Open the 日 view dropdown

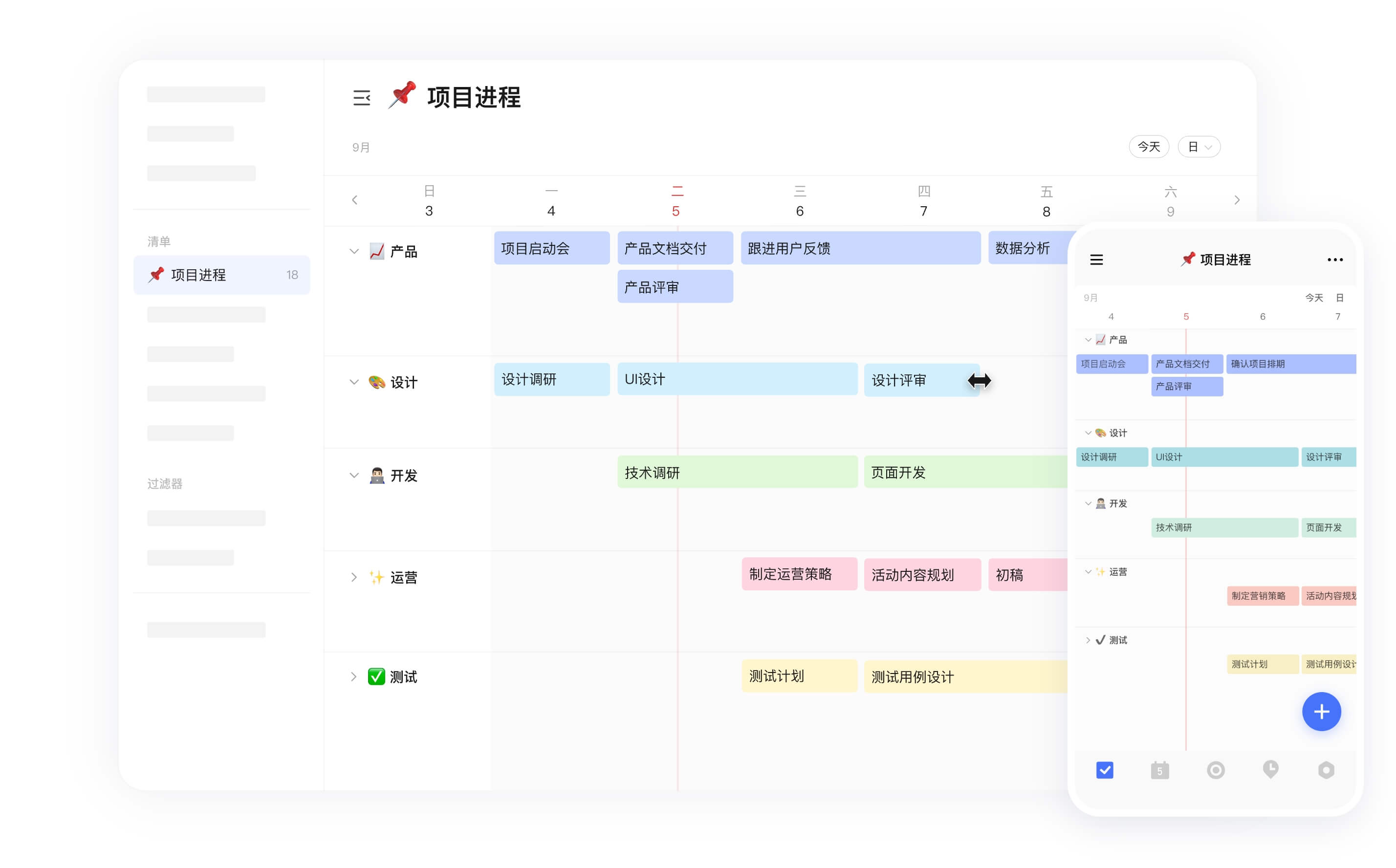[x=1199, y=147]
